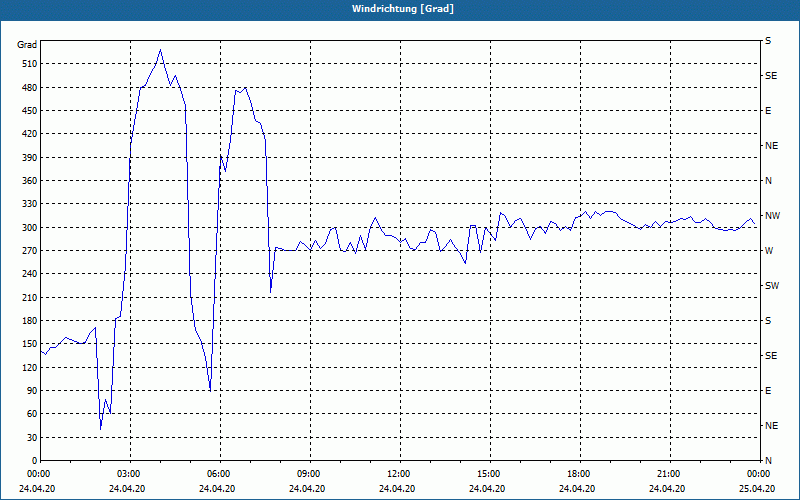Click the 330 degree axis label
This screenshot has height=500, width=800.
pos(30,204)
